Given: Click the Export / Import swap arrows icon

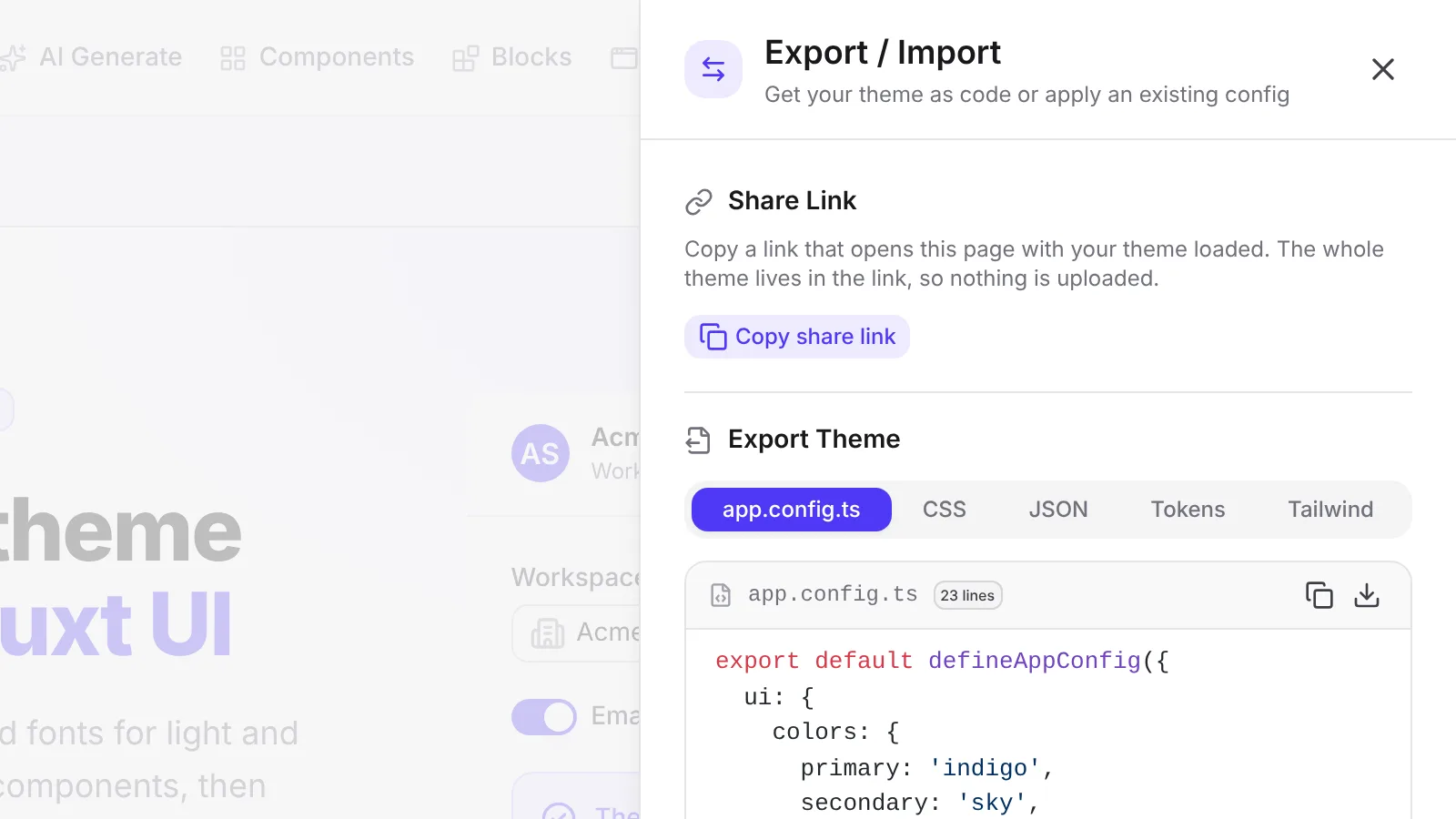Looking at the screenshot, I should 713,69.
